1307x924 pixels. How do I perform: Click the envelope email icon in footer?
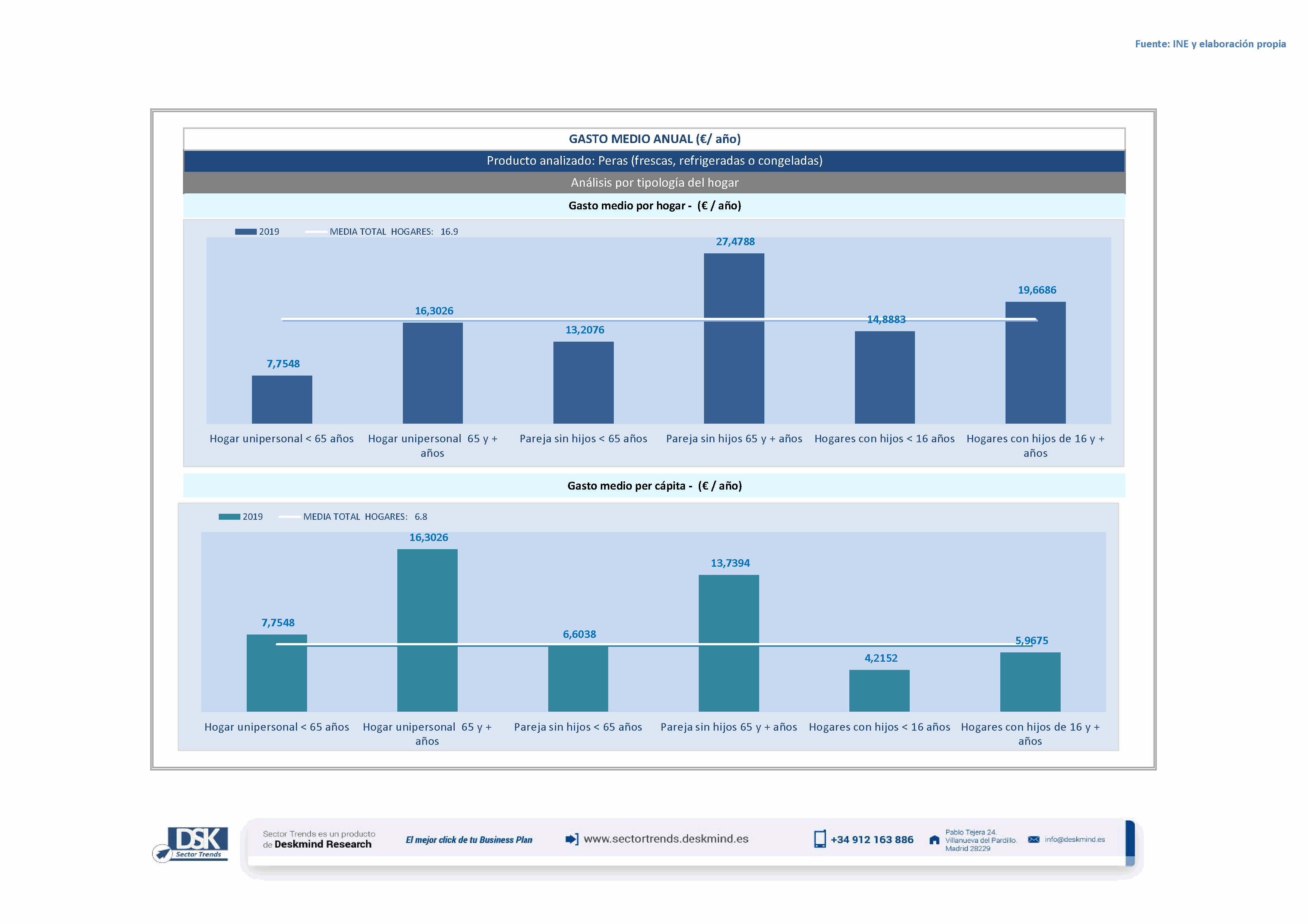[x=1033, y=839]
